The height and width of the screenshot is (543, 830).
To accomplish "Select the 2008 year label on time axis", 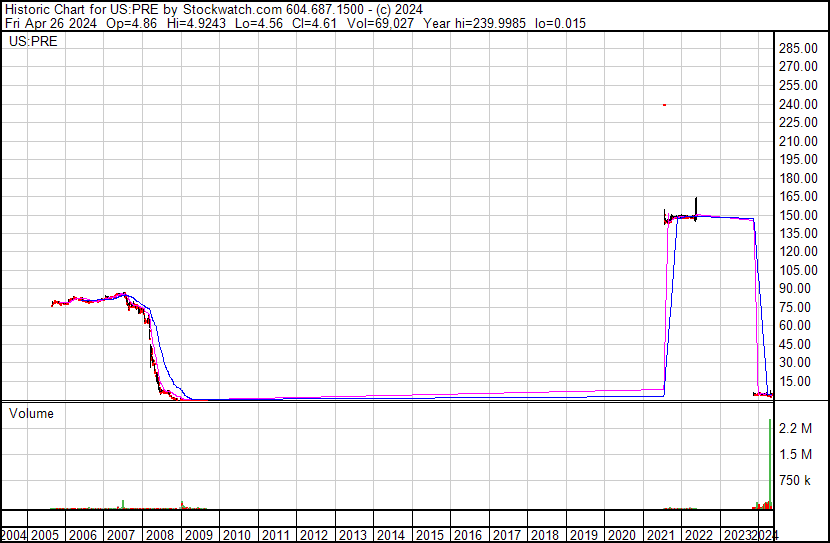I will pos(159,535).
